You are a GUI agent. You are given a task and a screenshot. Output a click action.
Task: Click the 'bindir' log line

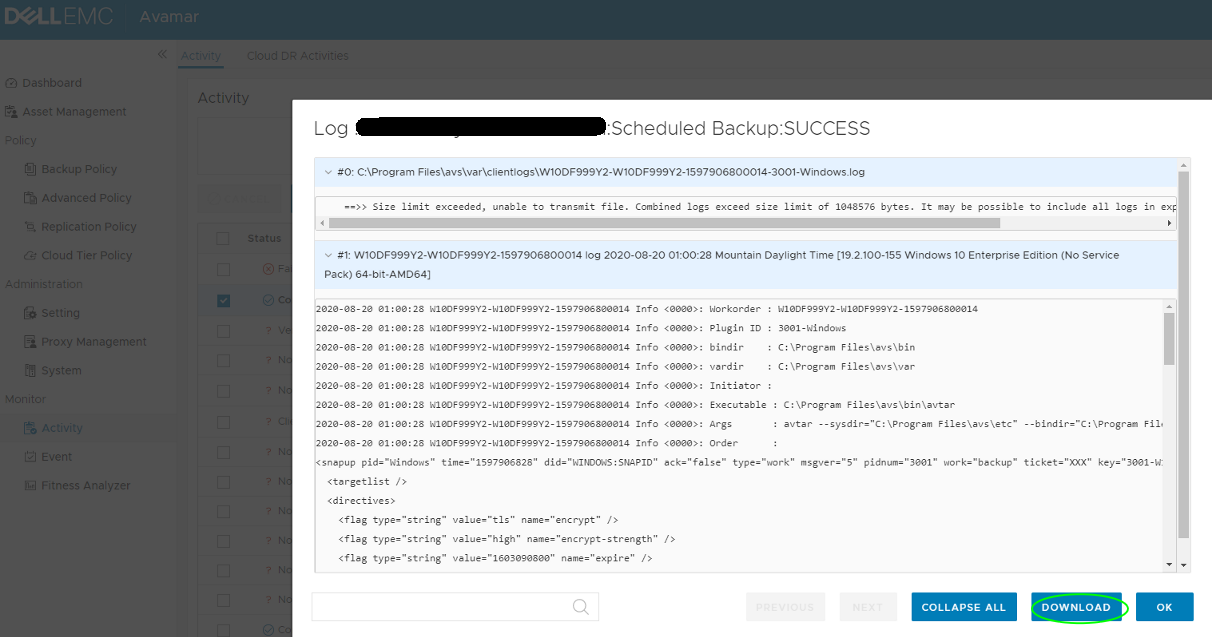(x=615, y=347)
